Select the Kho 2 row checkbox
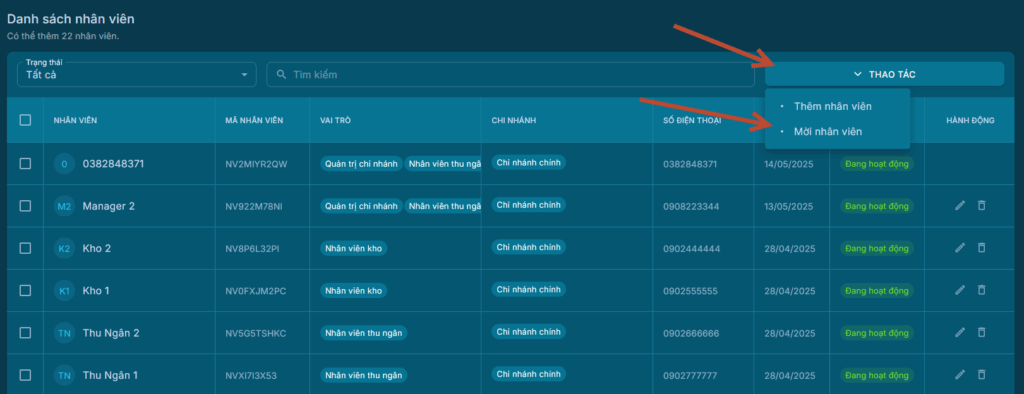The width and height of the screenshot is (1024, 394). 25,248
